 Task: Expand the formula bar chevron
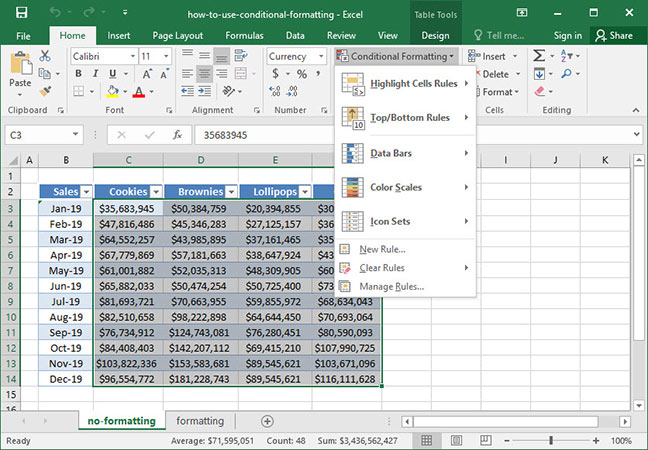(636, 134)
